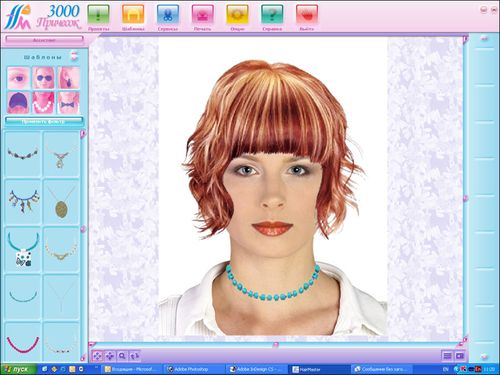Select the pearl necklace template category
Image resolution: width=500 pixels, height=375 pixels.
[x=44, y=103]
